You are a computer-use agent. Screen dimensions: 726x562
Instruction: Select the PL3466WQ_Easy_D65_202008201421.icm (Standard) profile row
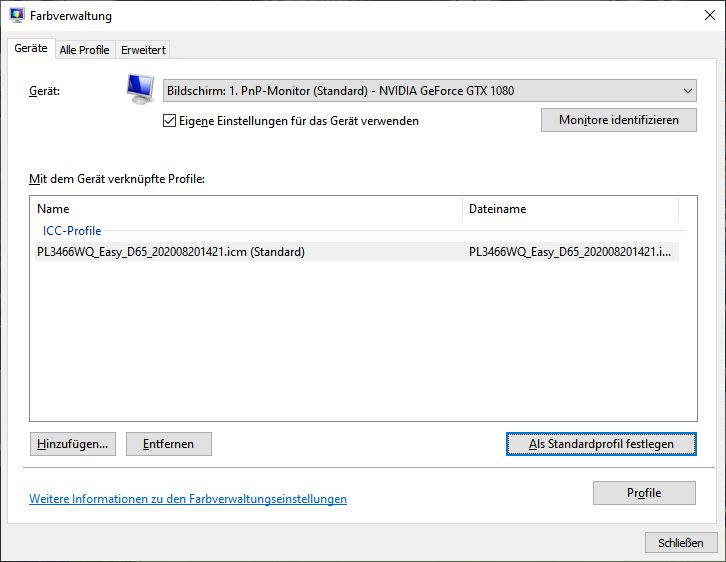(x=357, y=252)
